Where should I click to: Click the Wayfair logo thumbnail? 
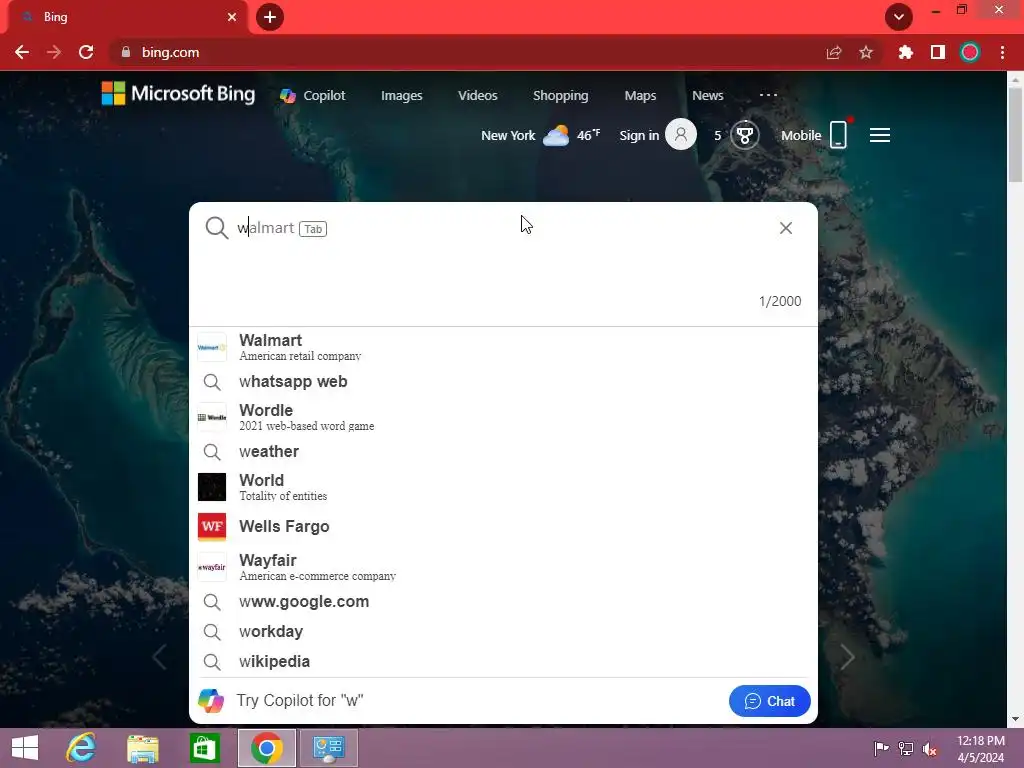tap(212, 567)
